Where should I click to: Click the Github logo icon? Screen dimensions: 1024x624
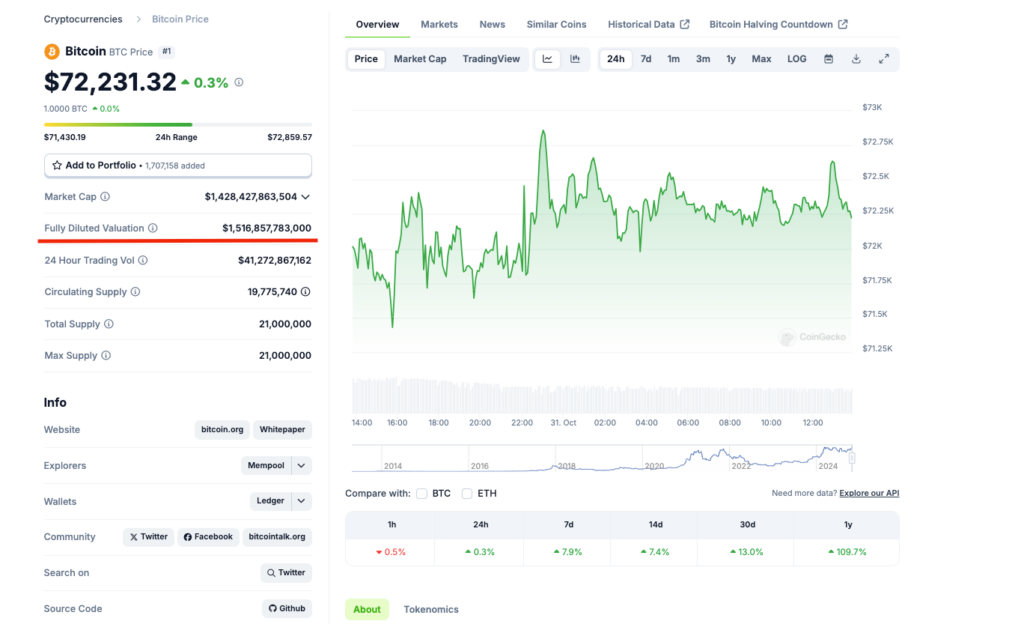[273, 608]
